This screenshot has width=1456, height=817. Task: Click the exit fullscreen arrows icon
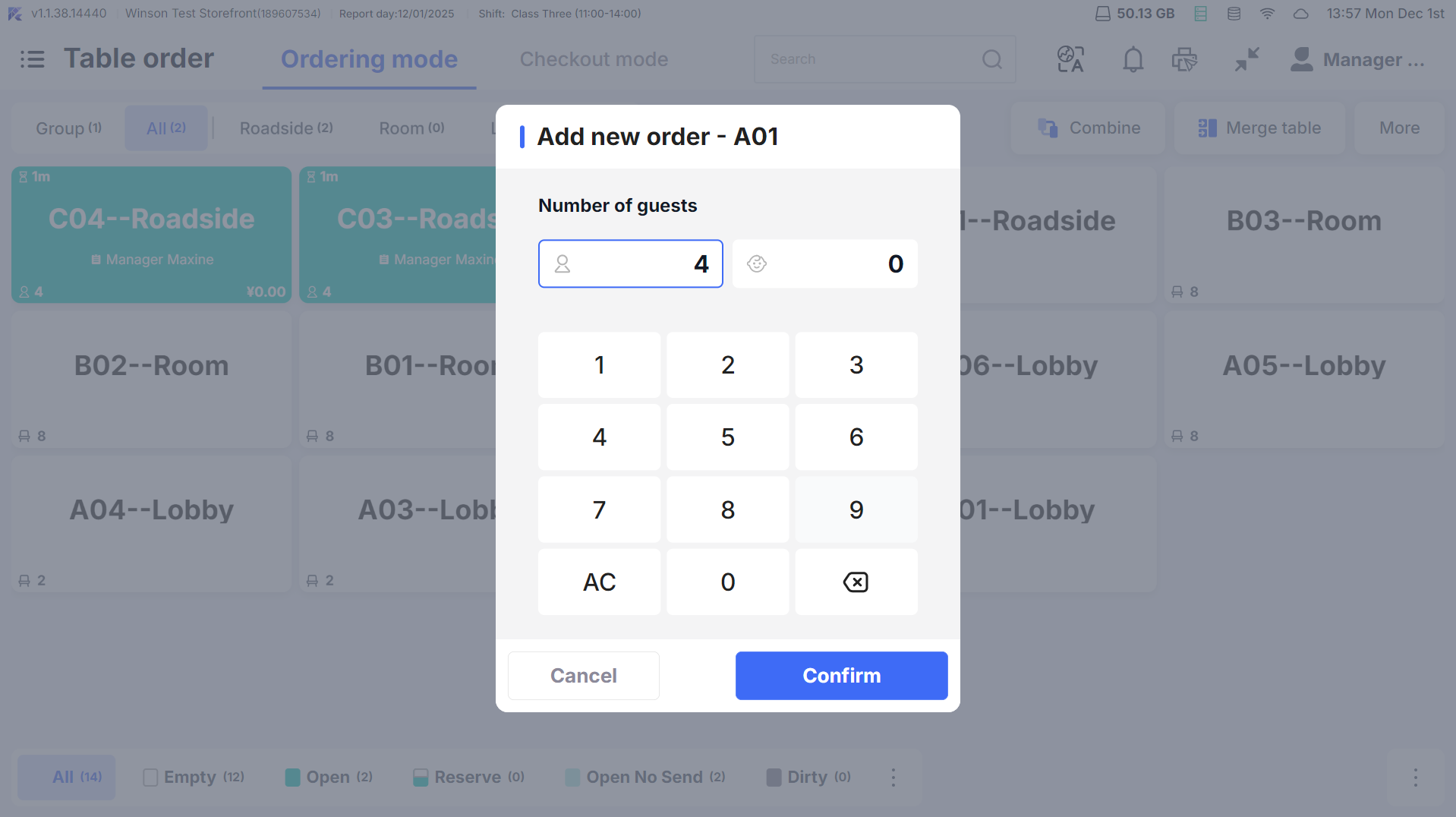pyautogui.click(x=1246, y=59)
